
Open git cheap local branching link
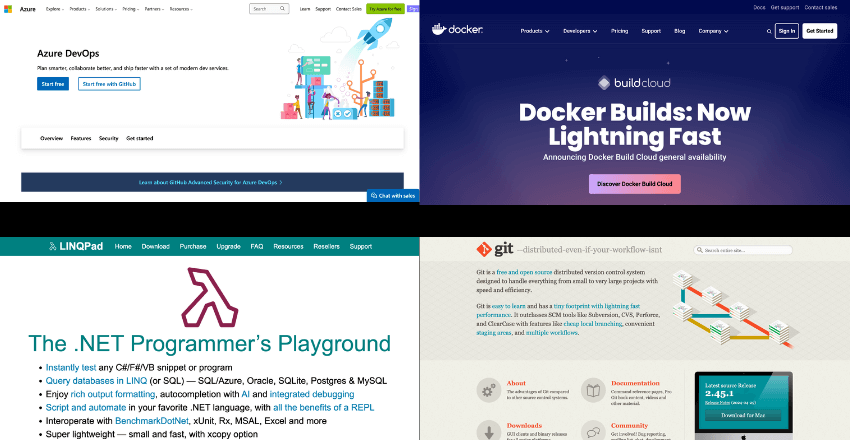[593, 324]
